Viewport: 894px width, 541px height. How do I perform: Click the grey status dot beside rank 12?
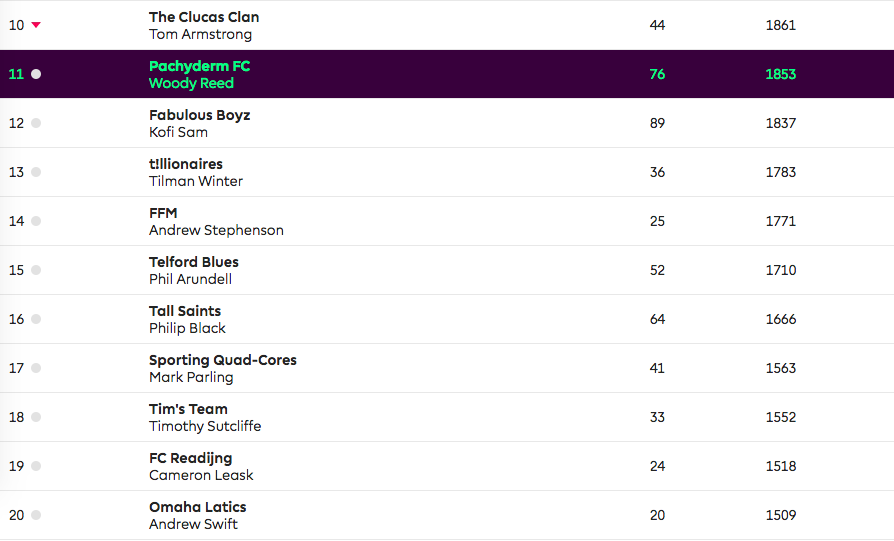click(36, 123)
